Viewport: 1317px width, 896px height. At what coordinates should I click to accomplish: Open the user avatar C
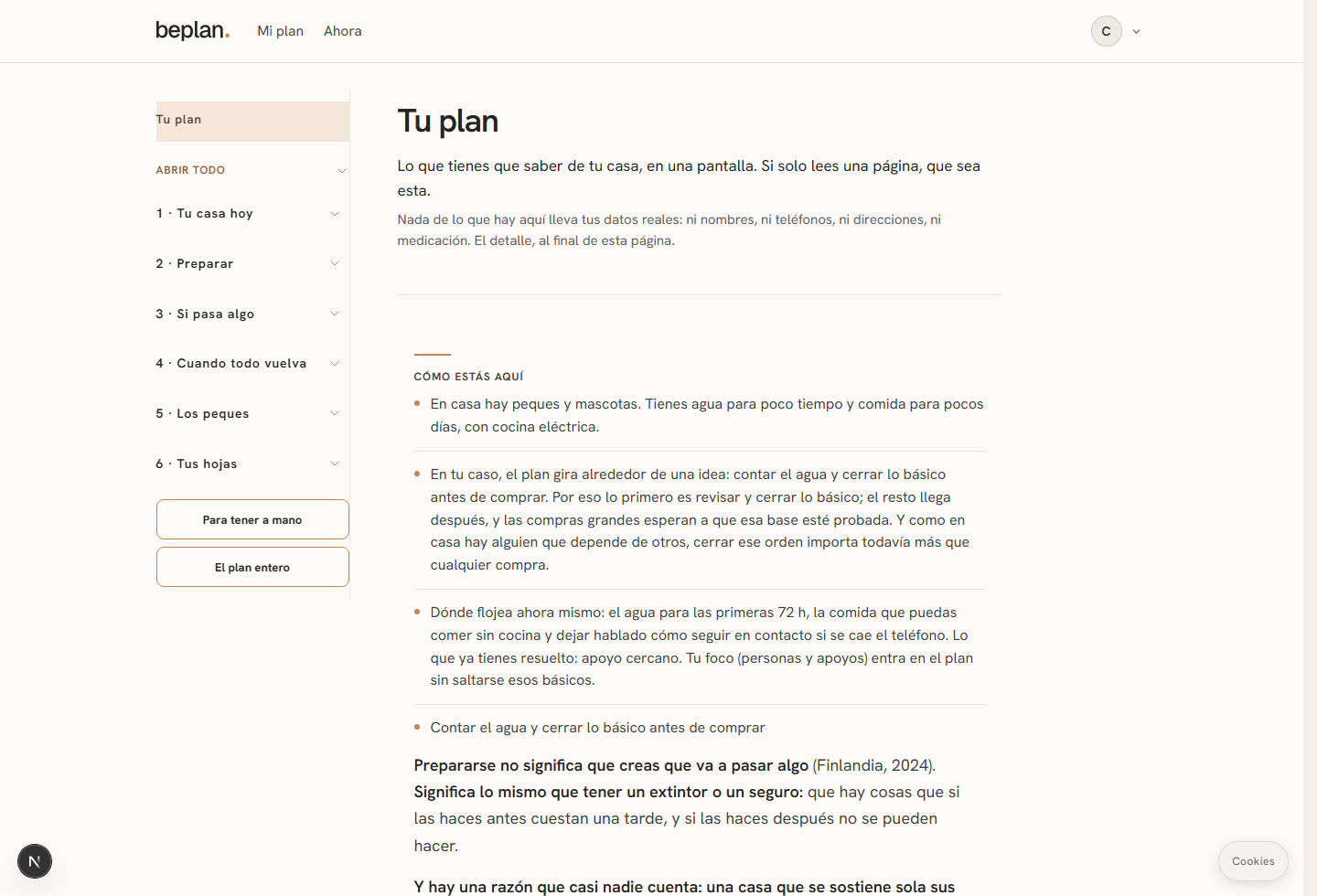click(1106, 31)
